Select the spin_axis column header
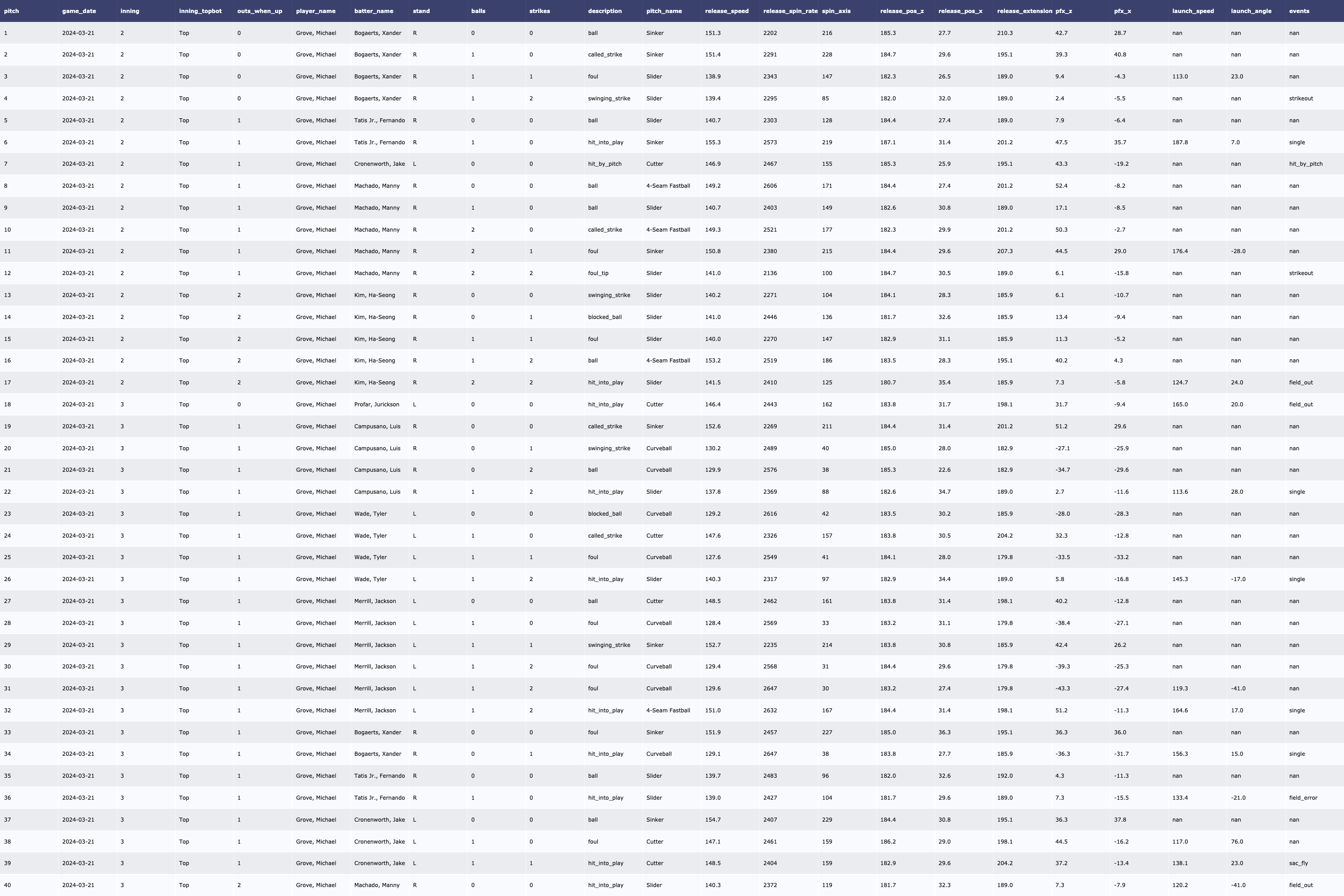The height and width of the screenshot is (896, 1344). tap(836, 11)
